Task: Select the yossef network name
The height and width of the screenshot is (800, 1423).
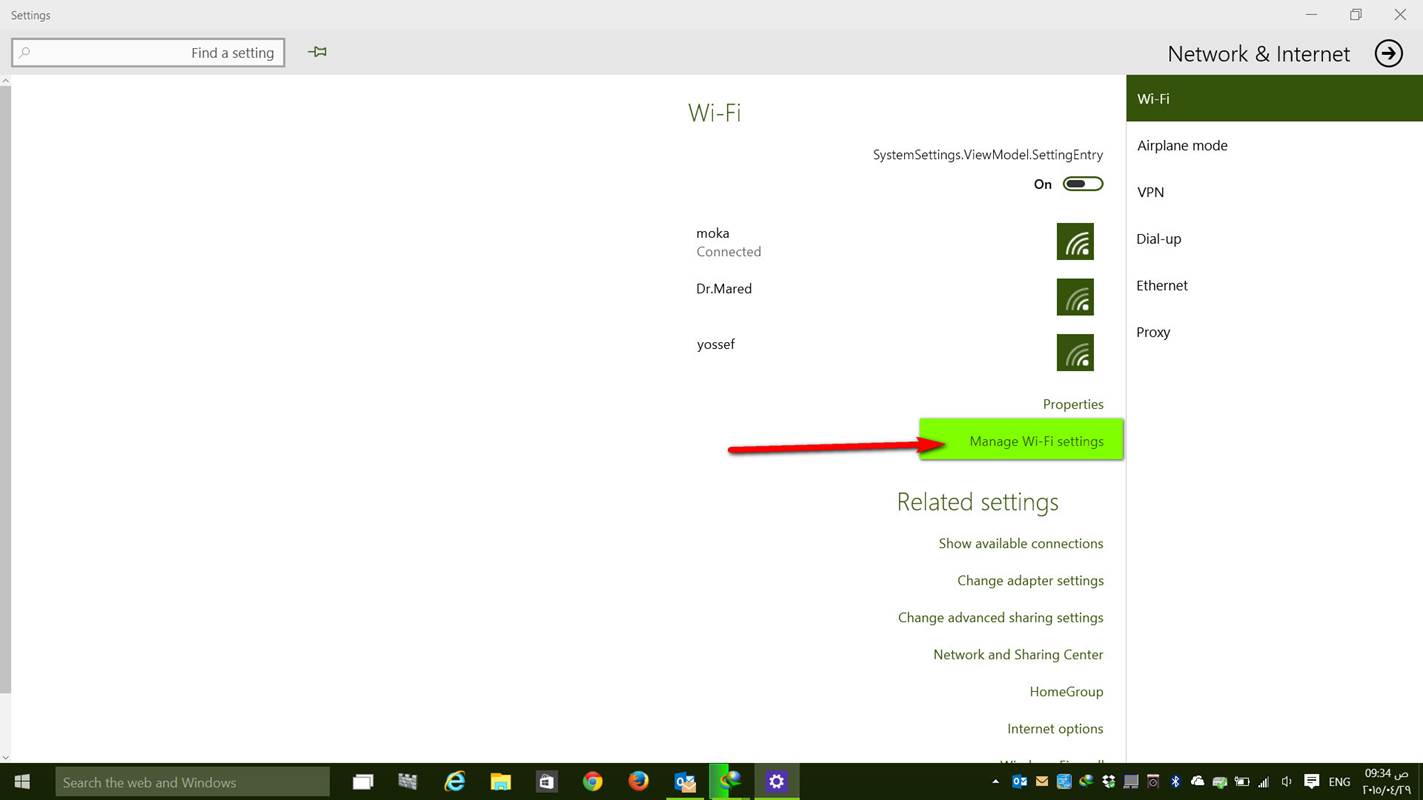Action: click(x=716, y=344)
